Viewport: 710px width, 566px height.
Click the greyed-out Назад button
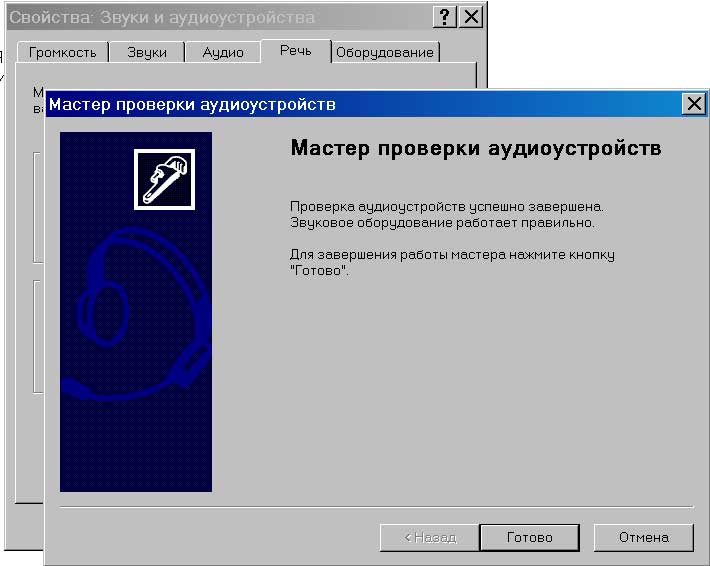click(429, 537)
